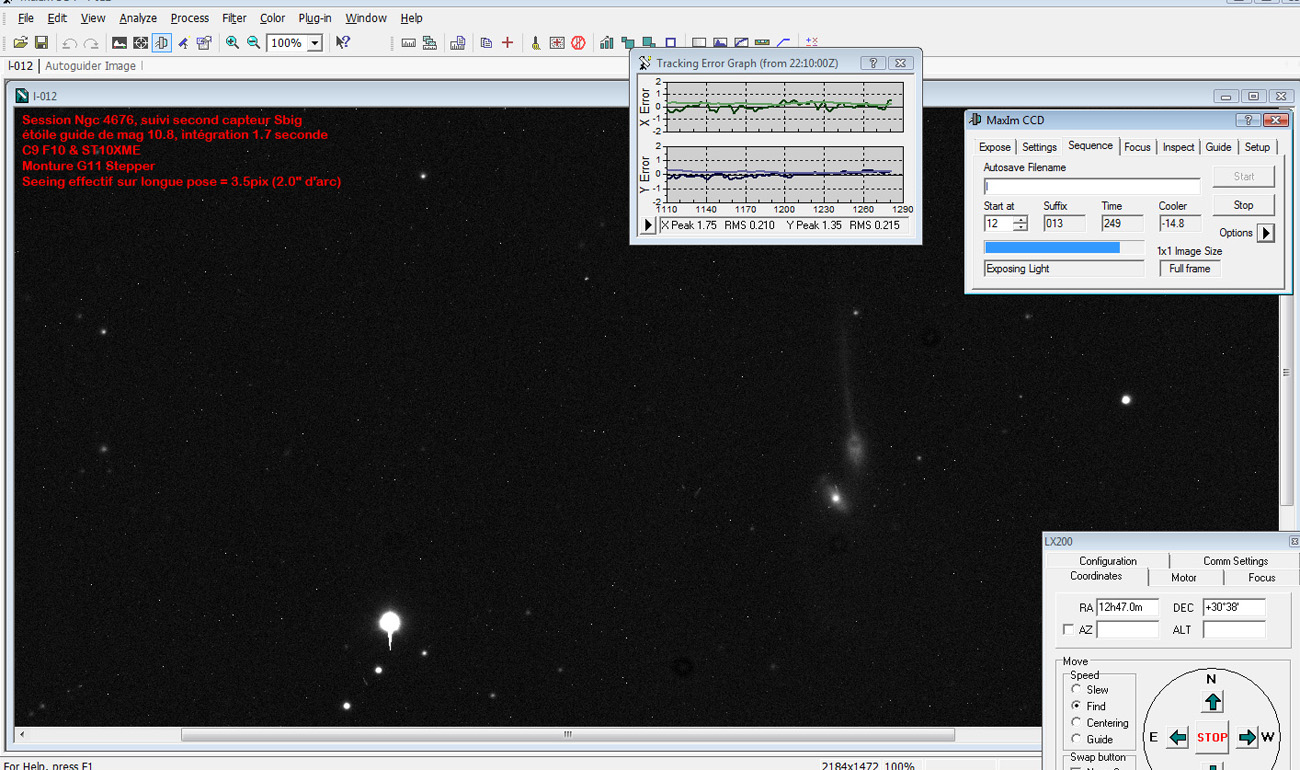
Task: Click the histogram bars toolbar icon
Action: click(606, 43)
